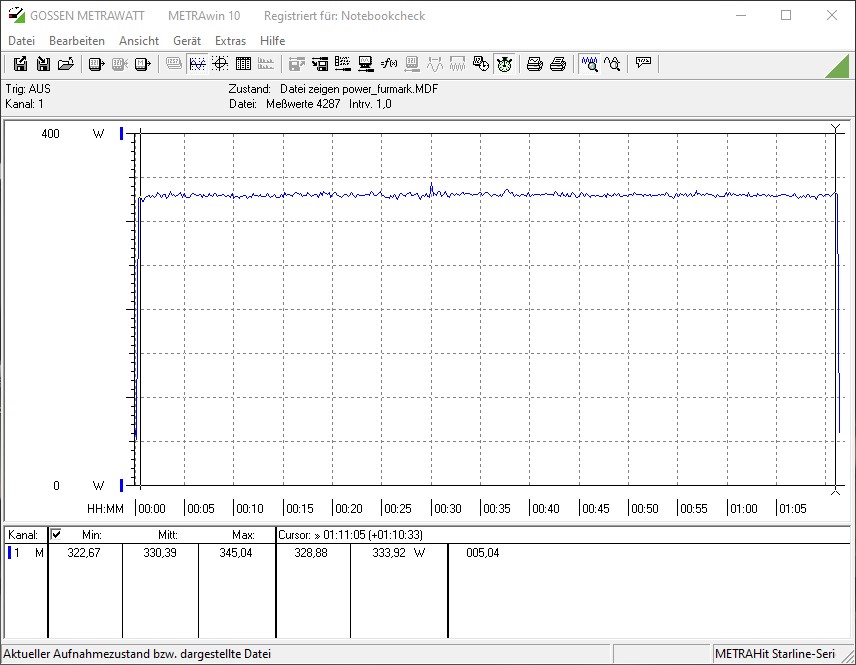
Task: Select channel 1 row in Kanal table
Action: [25, 553]
